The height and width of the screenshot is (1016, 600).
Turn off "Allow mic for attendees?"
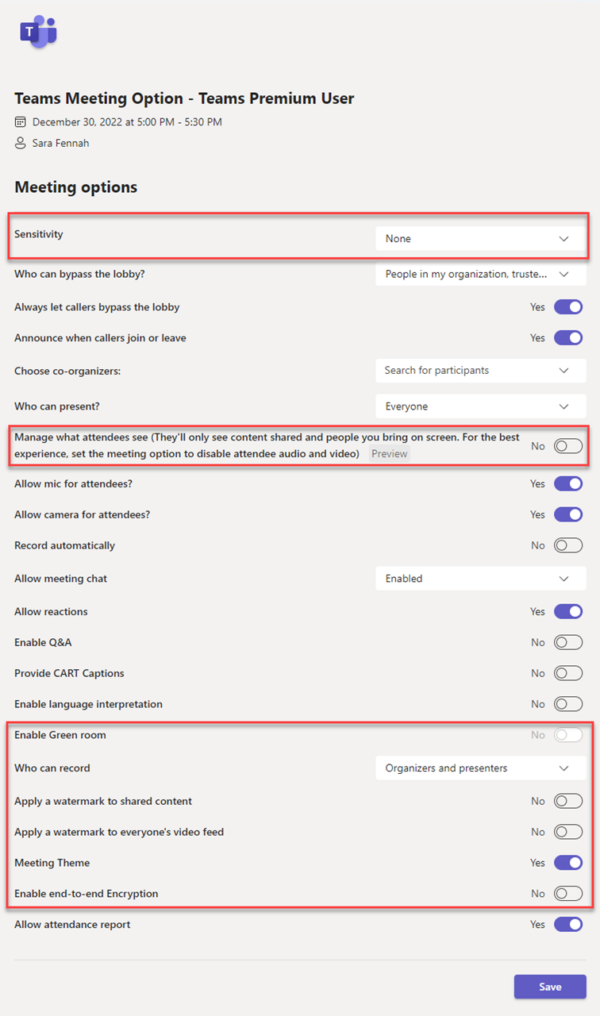568,483
